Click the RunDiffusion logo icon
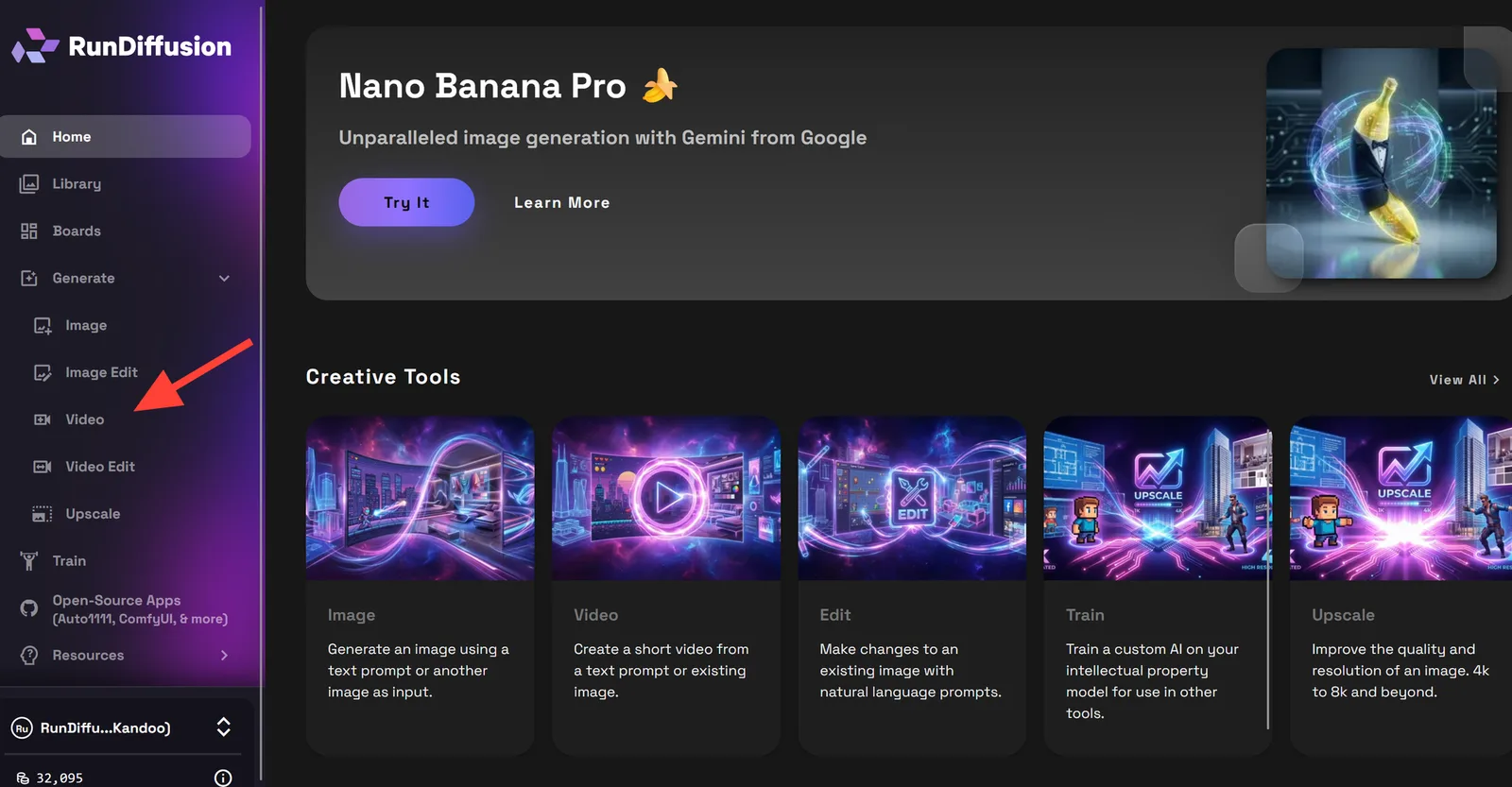The image size is (1512, 787). (36, 45)
